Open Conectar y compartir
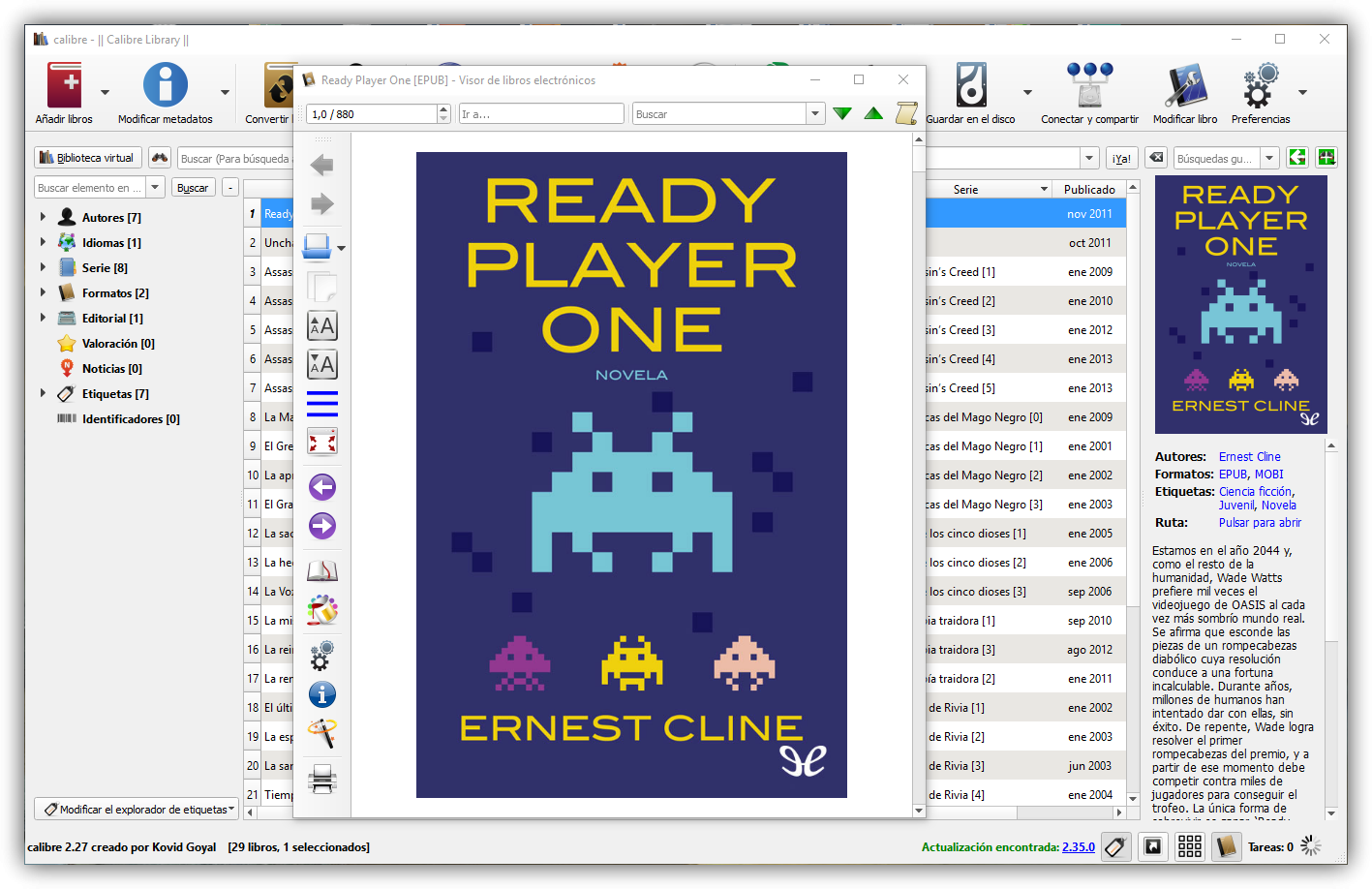The width and height of the screenshot is (1372, 889). (x=1090, y=85)
